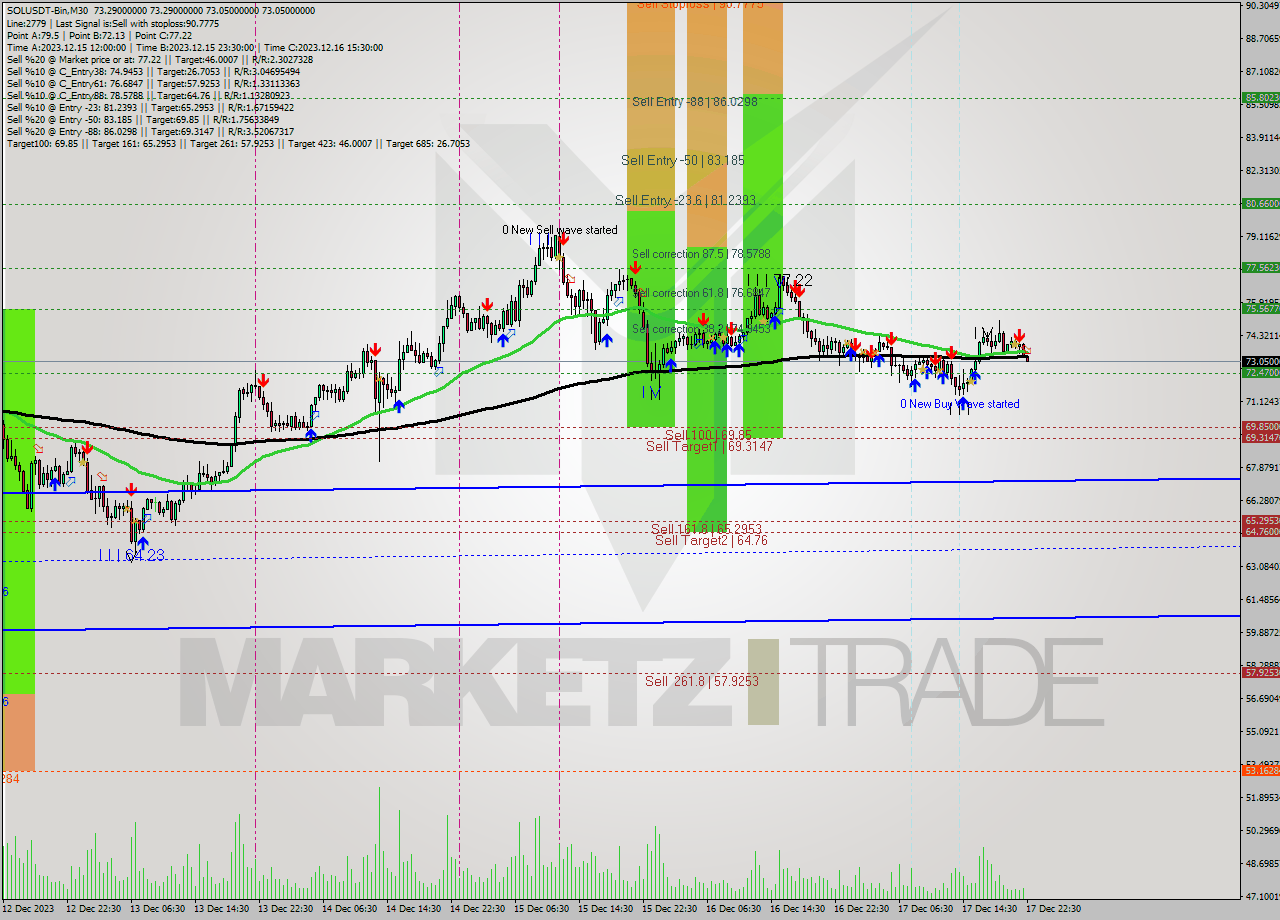The height and width of the screenshot is (920, 1280).
Task: Click the '64.23' low point label
Action: pyautogui.click(x=145, y=555)
